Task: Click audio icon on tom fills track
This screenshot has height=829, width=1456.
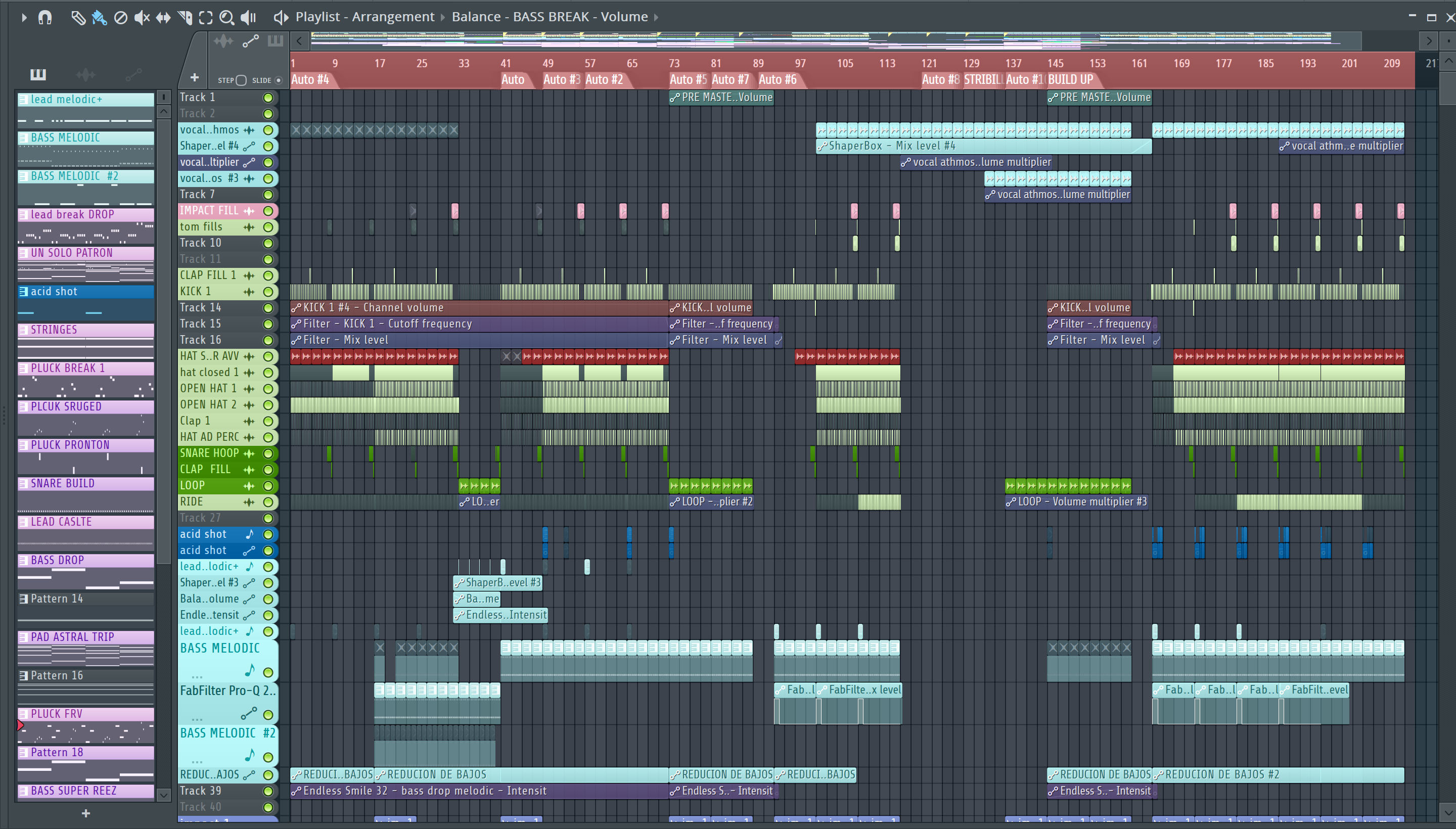Action: tap(249, 227)
